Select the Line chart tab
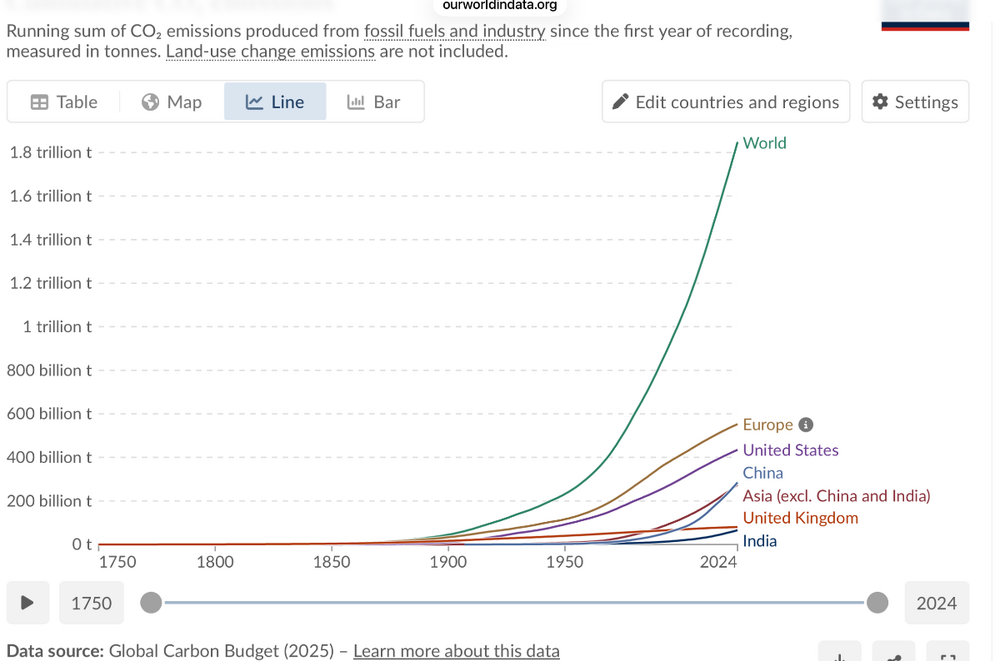Screen dimensions: 1000x661 pyautogui.click(x=275, y=102)
